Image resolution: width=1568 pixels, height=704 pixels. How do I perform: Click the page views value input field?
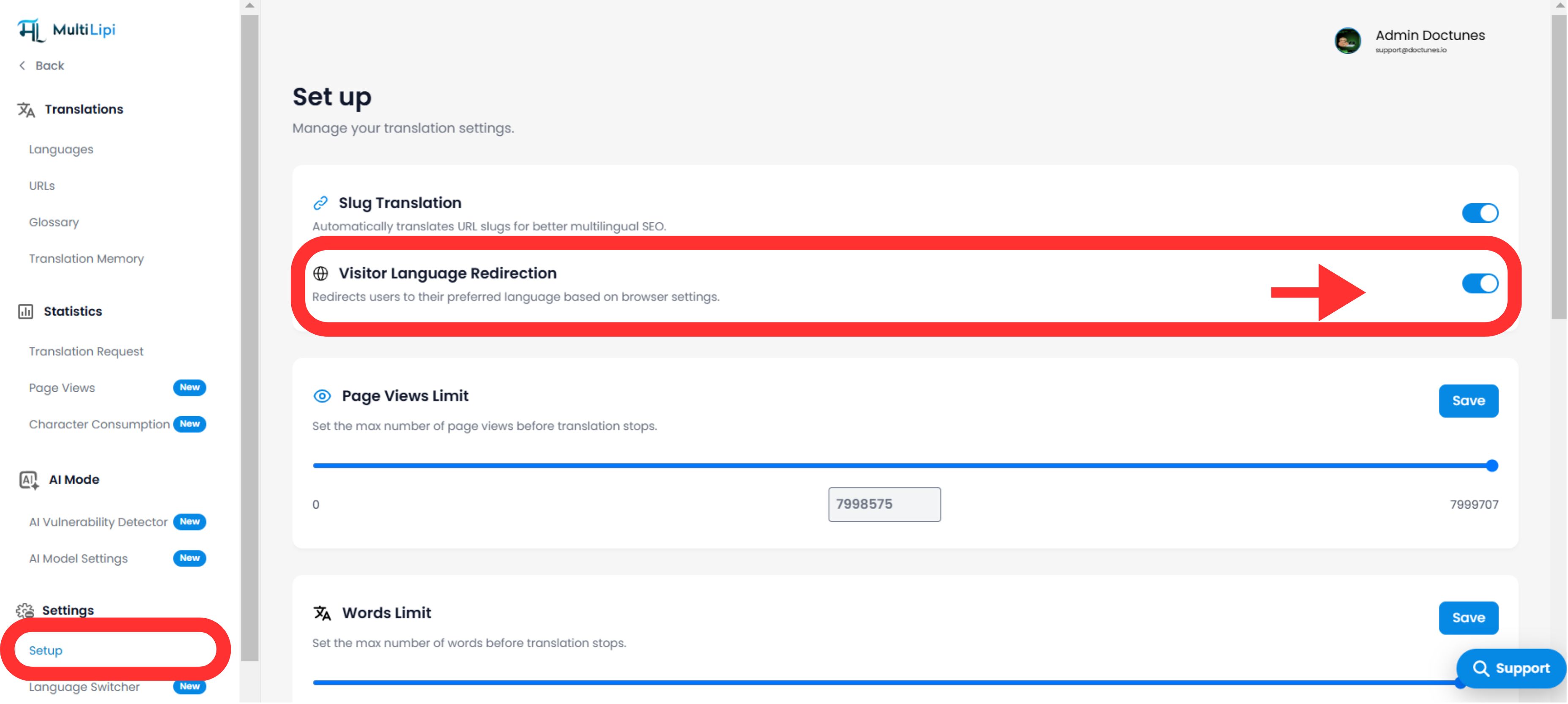tap(884, 504)
